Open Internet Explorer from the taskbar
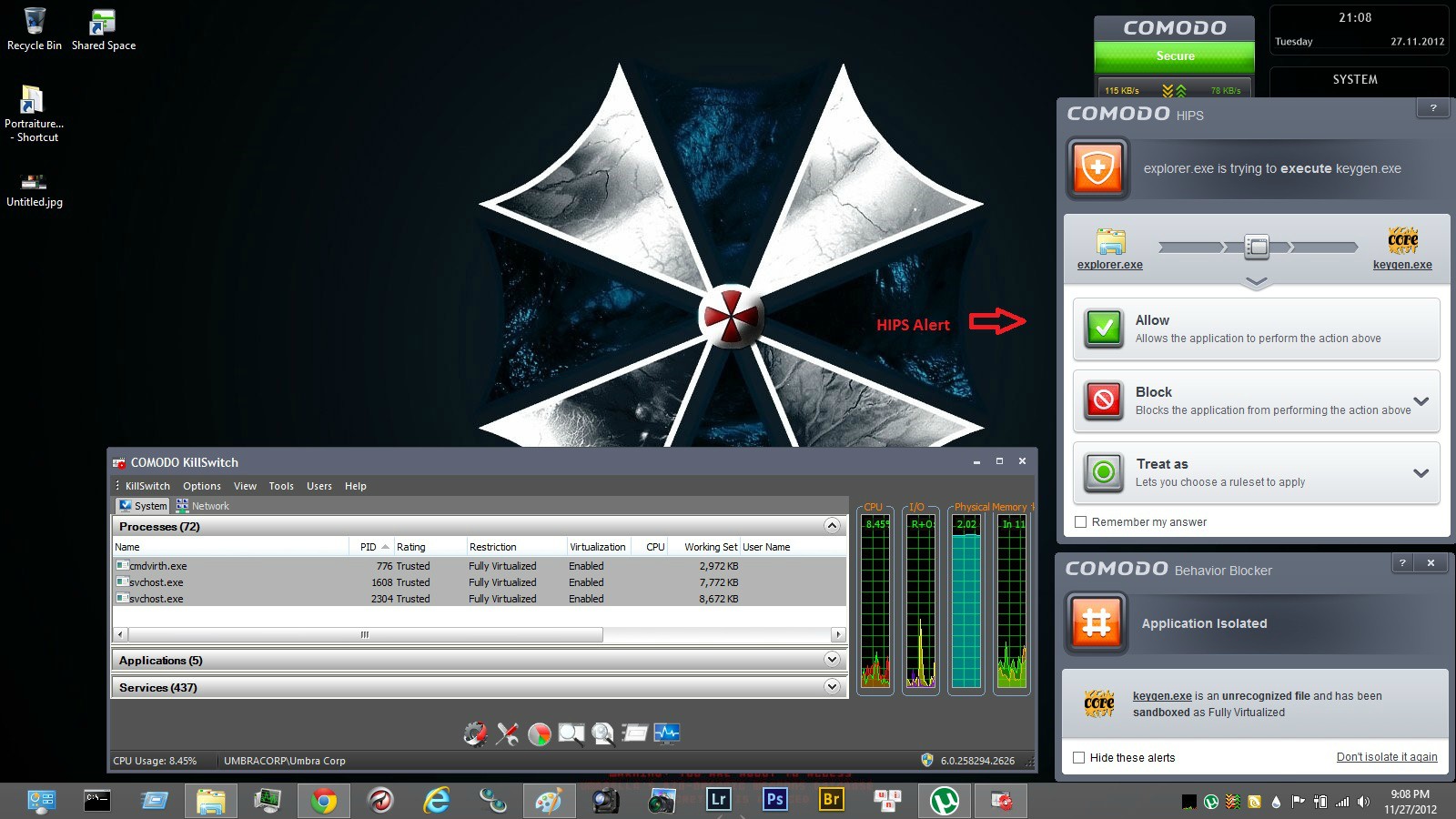This screenshot has width=1456, height=819. point(437,801)
